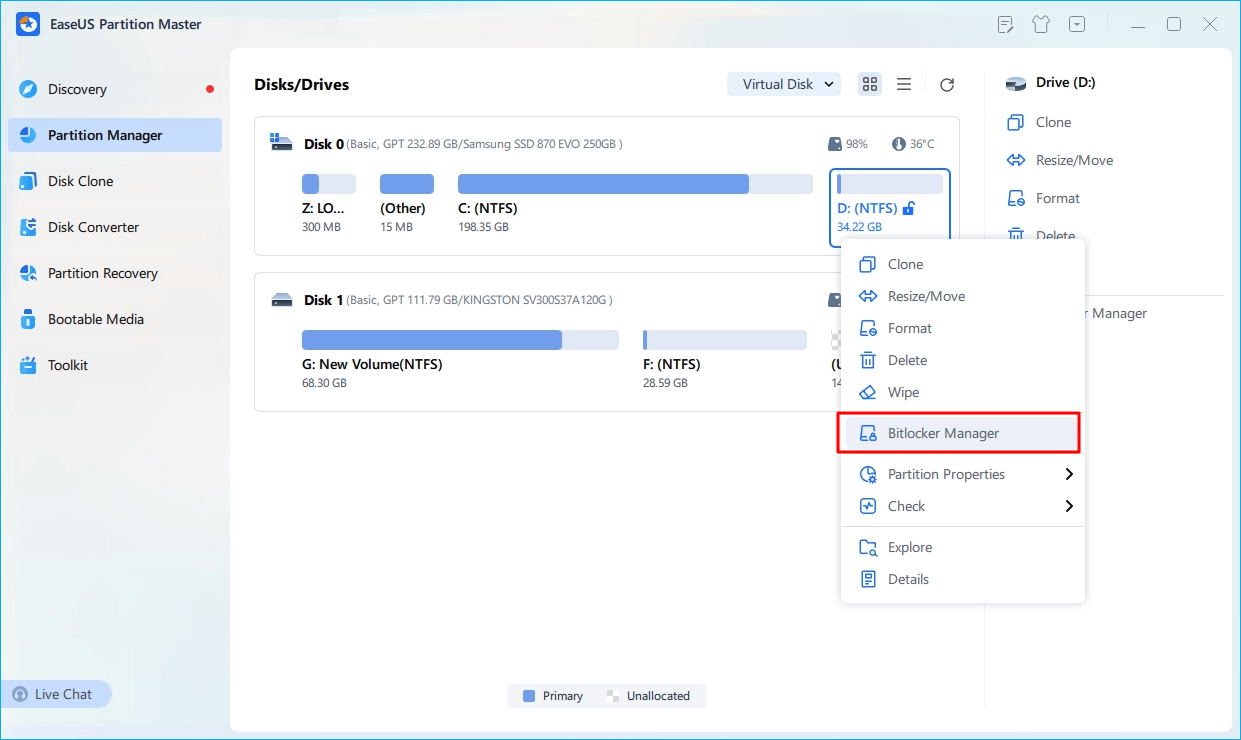Screen dimensions: 1241x740
Task: Switch to list view of disks
Action: pos(904,84)
